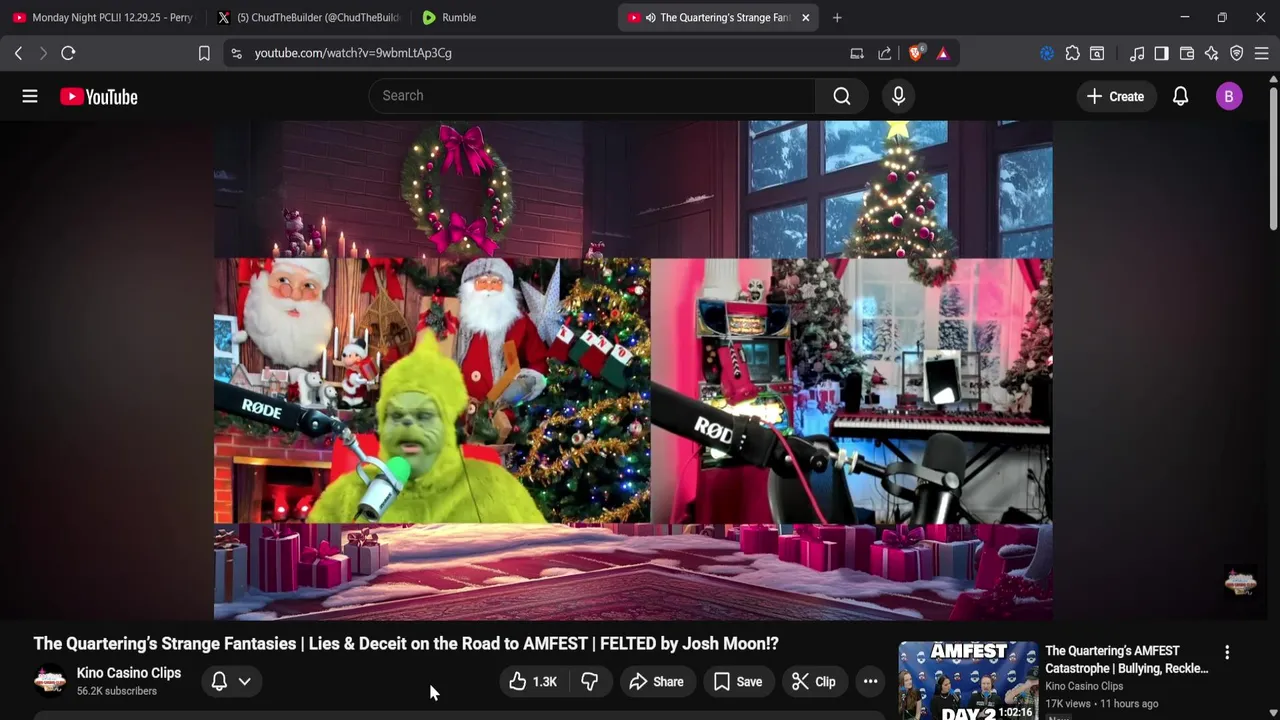Open Brave Shields lion icon

coord(915,53)
